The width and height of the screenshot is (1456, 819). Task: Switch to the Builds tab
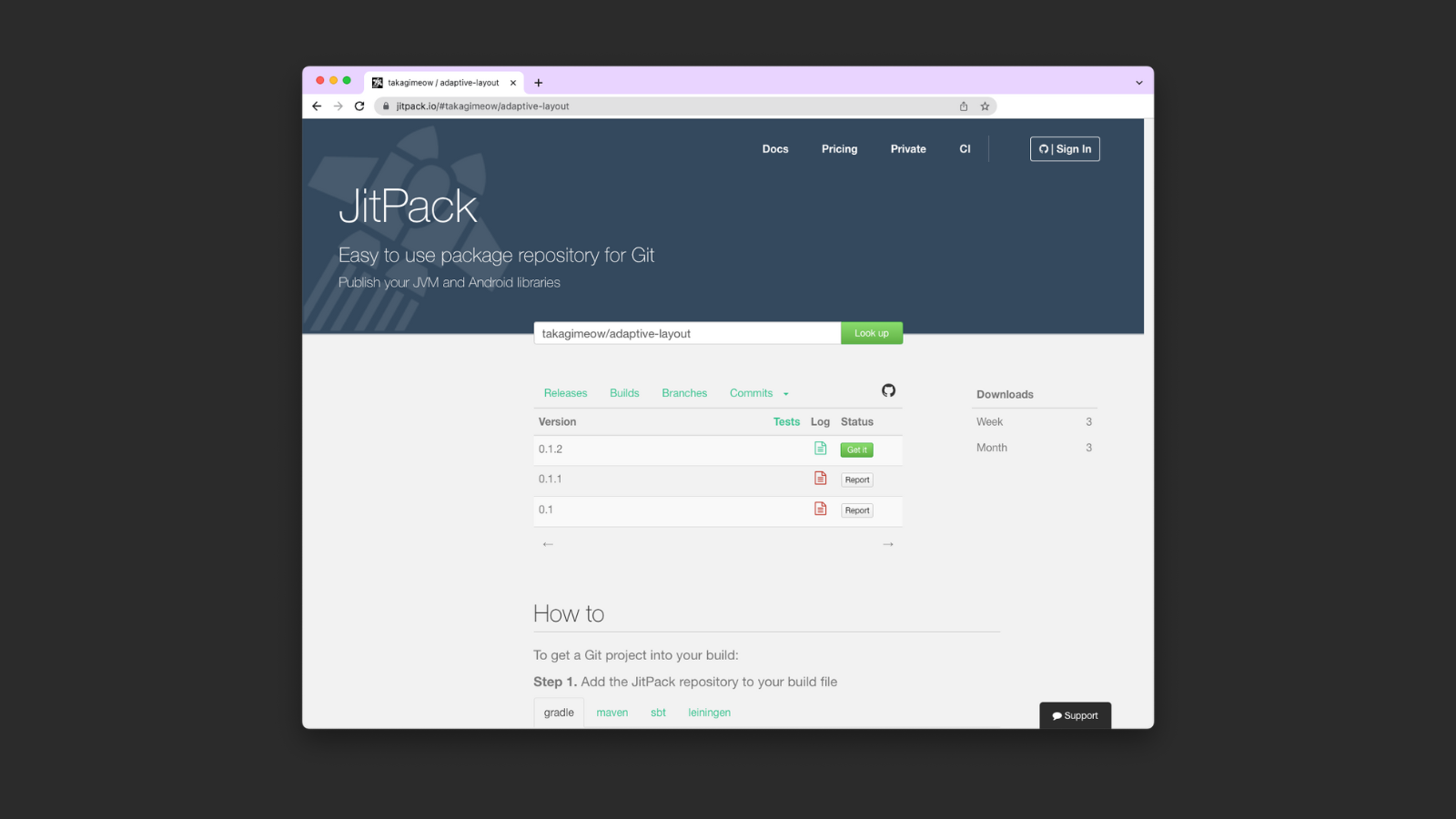624,393
